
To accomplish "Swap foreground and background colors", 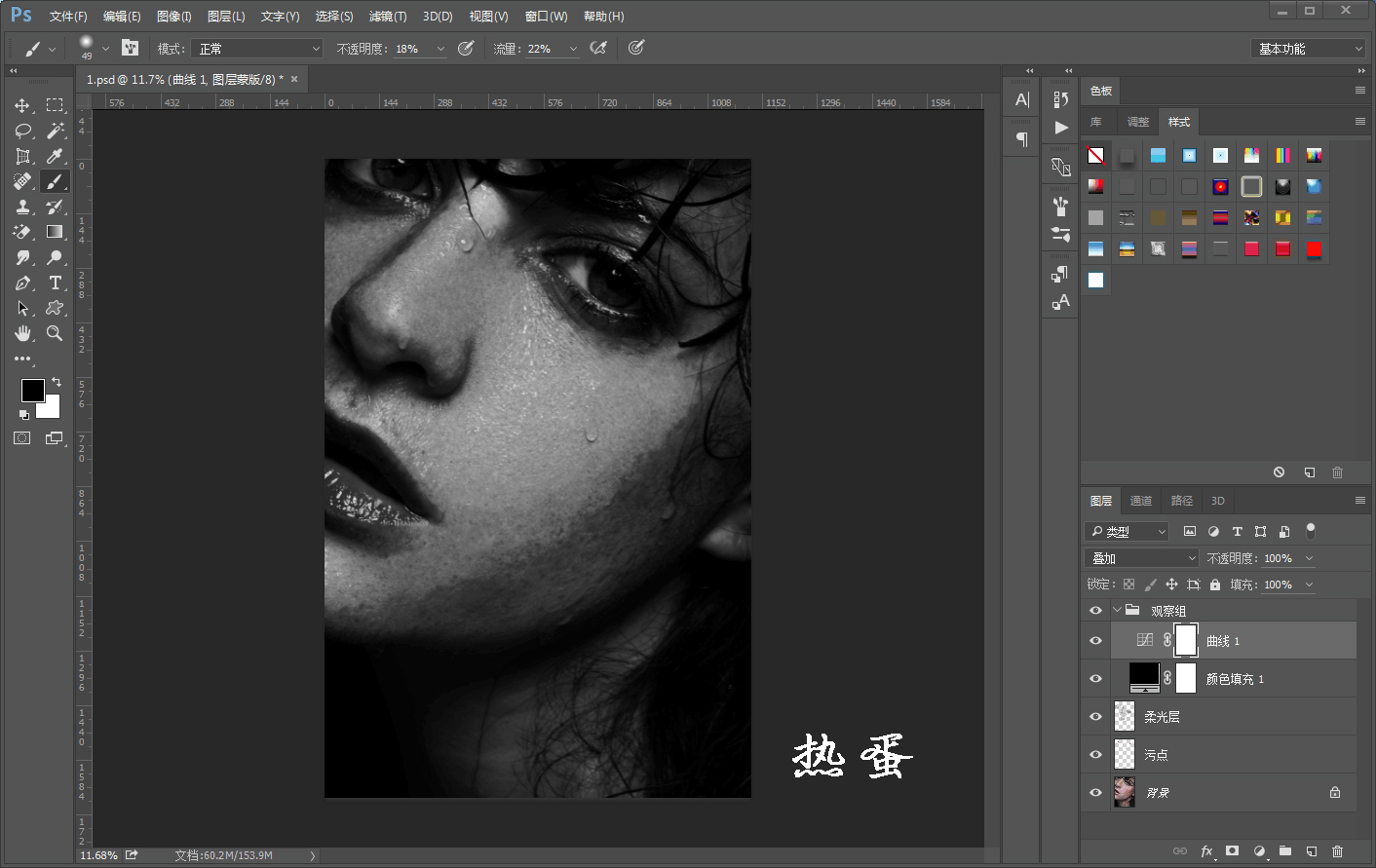I will tap(57, 382).
